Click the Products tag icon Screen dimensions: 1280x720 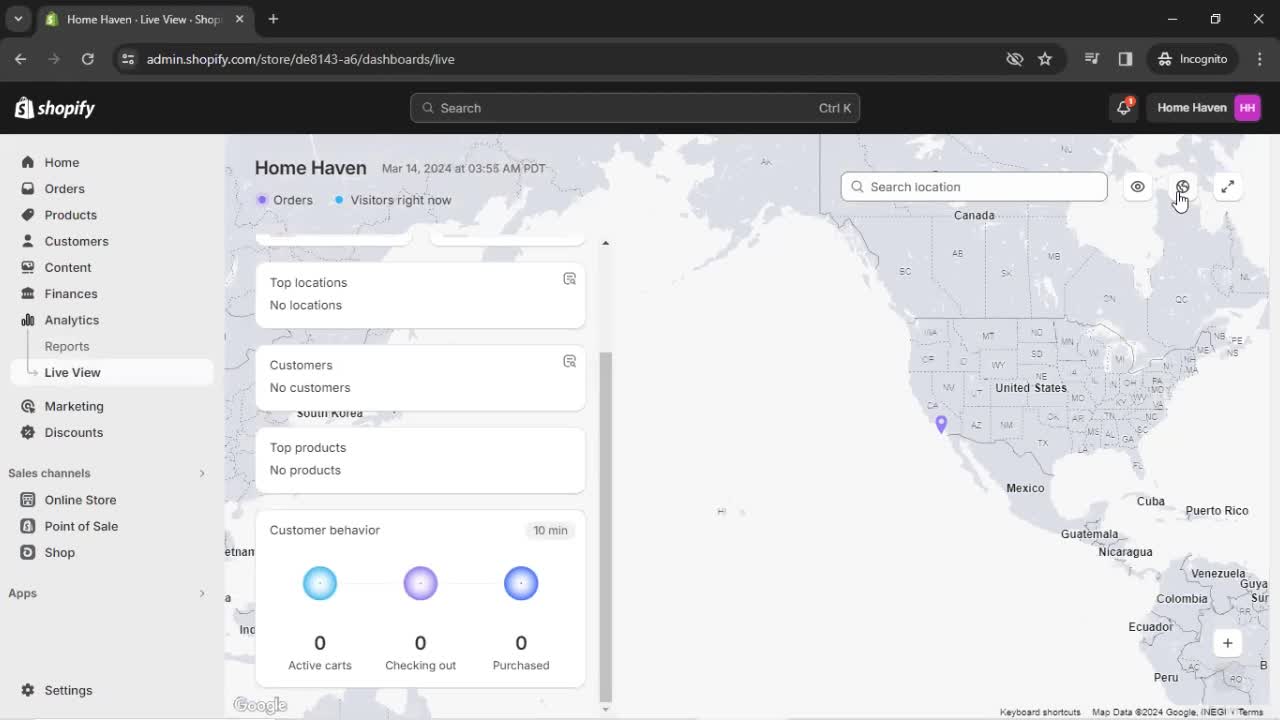(x=27, y=215)
